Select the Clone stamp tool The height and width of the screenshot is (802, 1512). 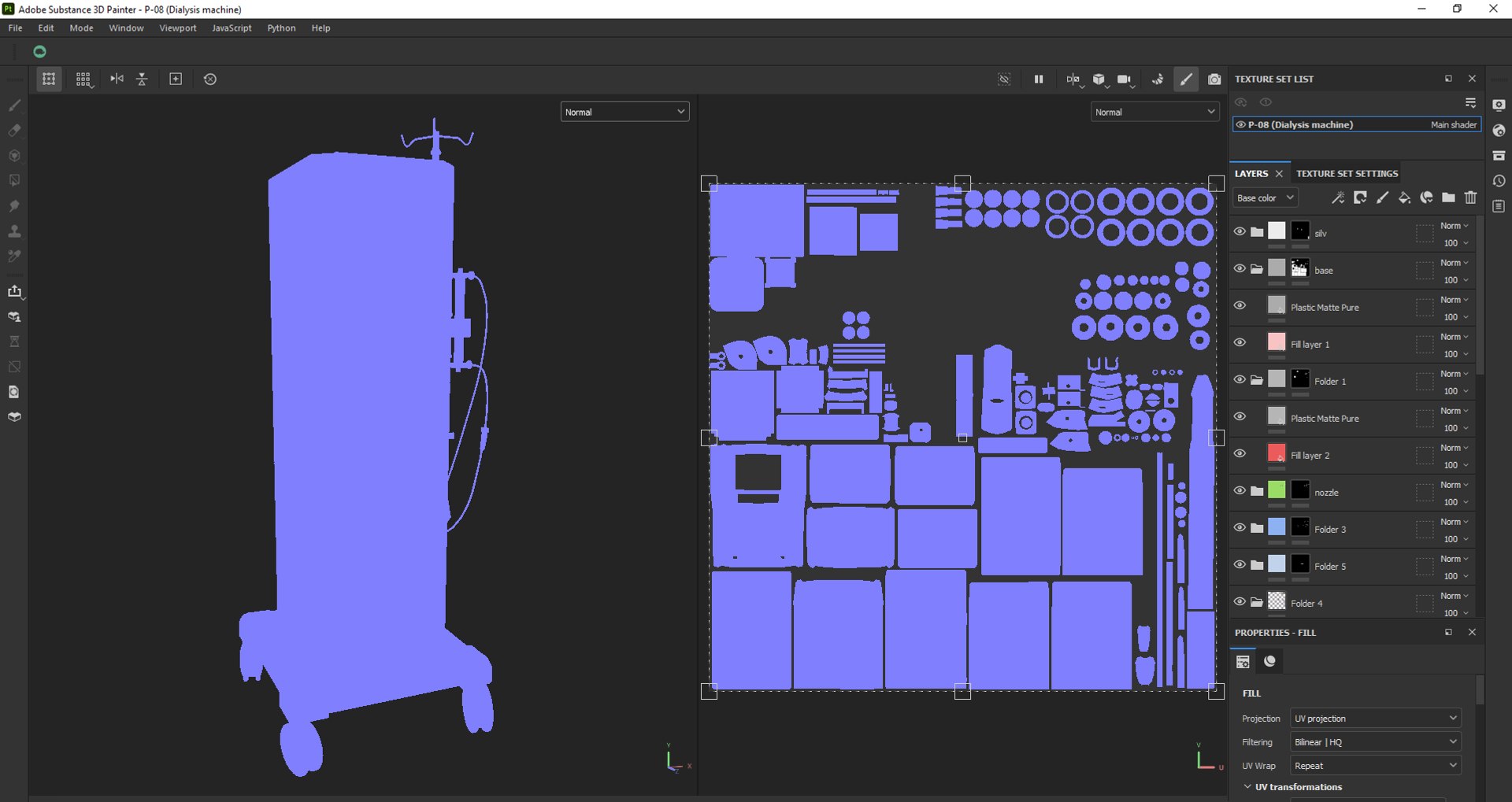(x=14, y=231)
